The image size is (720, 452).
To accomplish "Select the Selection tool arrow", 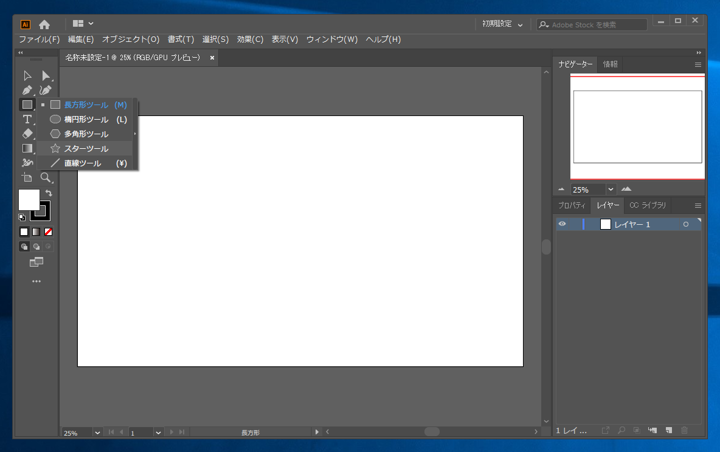I will point(27,75).
